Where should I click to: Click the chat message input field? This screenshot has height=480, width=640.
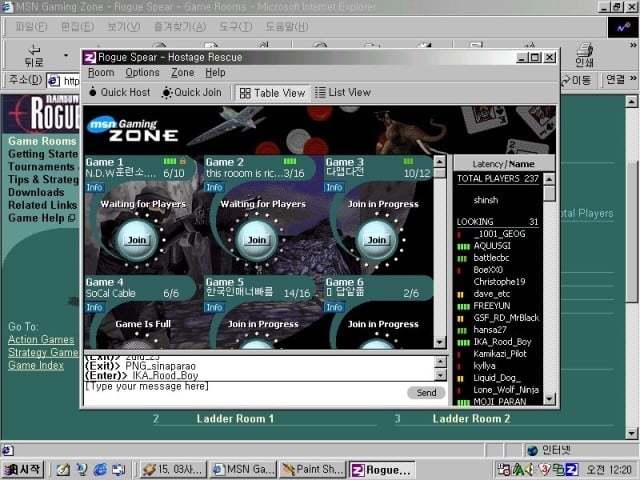[245, 393]
